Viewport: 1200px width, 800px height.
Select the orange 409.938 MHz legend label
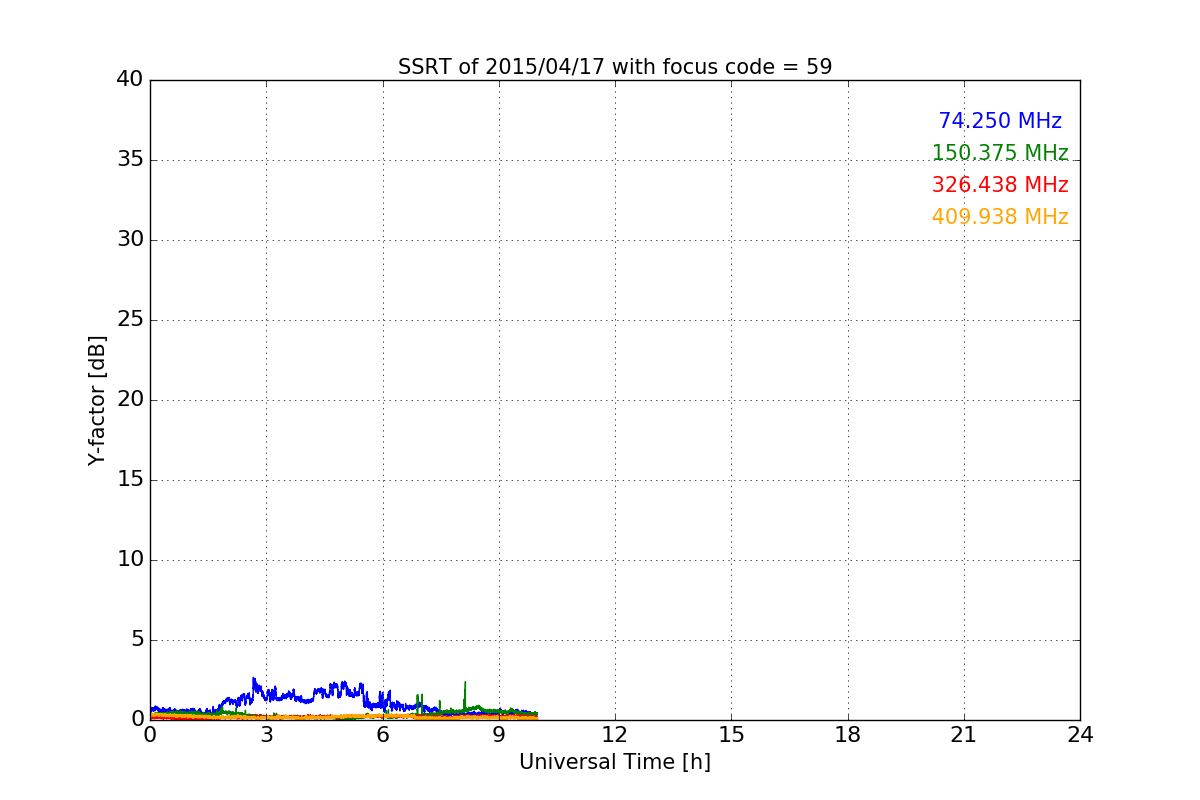(1000, 217)
